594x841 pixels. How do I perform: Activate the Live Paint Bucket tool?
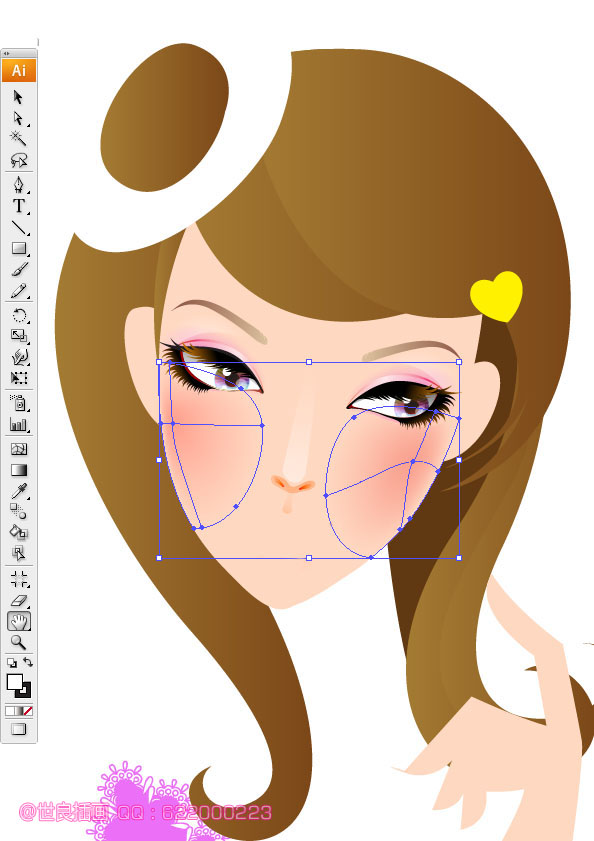(18, 532)
